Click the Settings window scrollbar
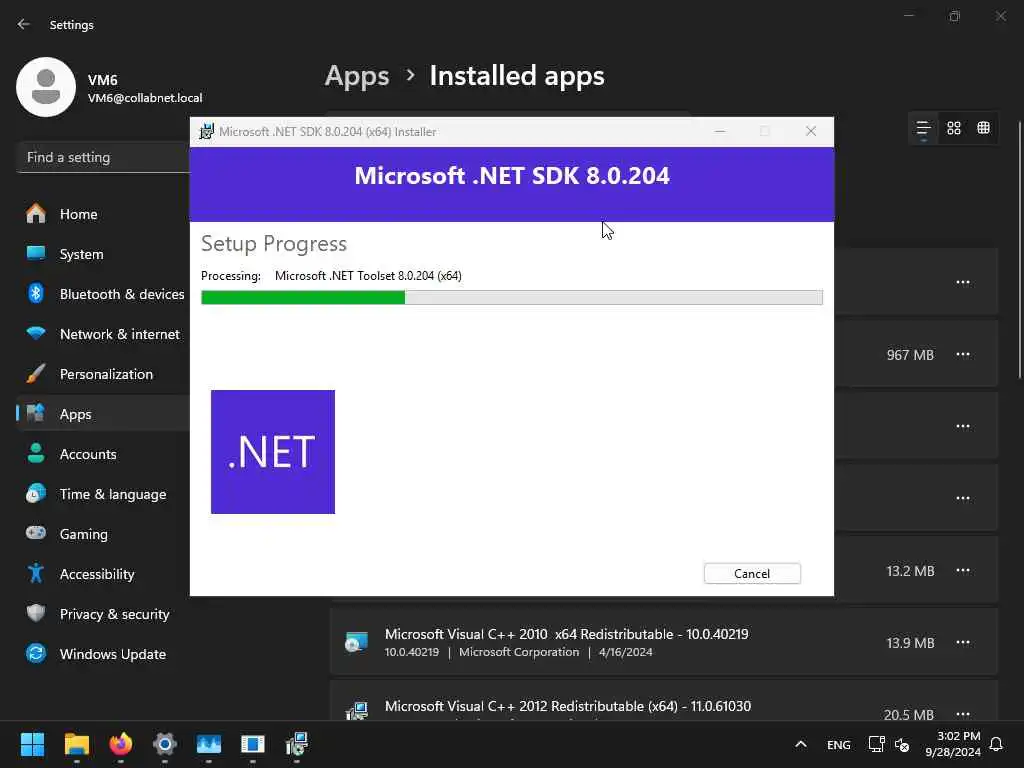The image size is (1024, 768). (1019, 250)
